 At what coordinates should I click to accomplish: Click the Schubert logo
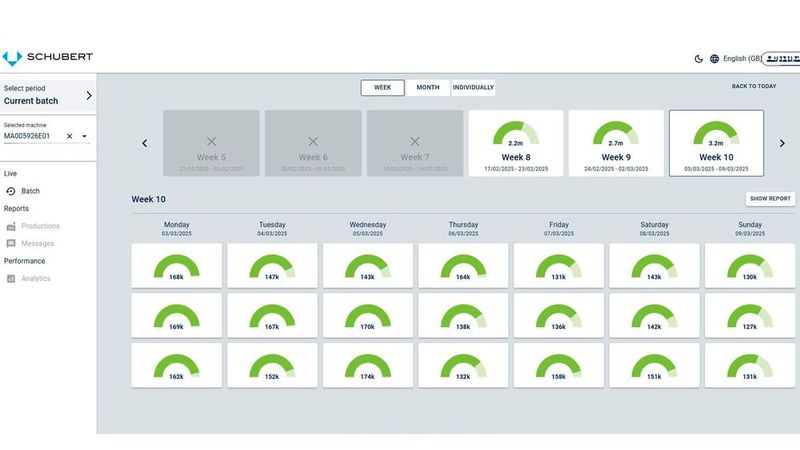(x=47, y=58)
